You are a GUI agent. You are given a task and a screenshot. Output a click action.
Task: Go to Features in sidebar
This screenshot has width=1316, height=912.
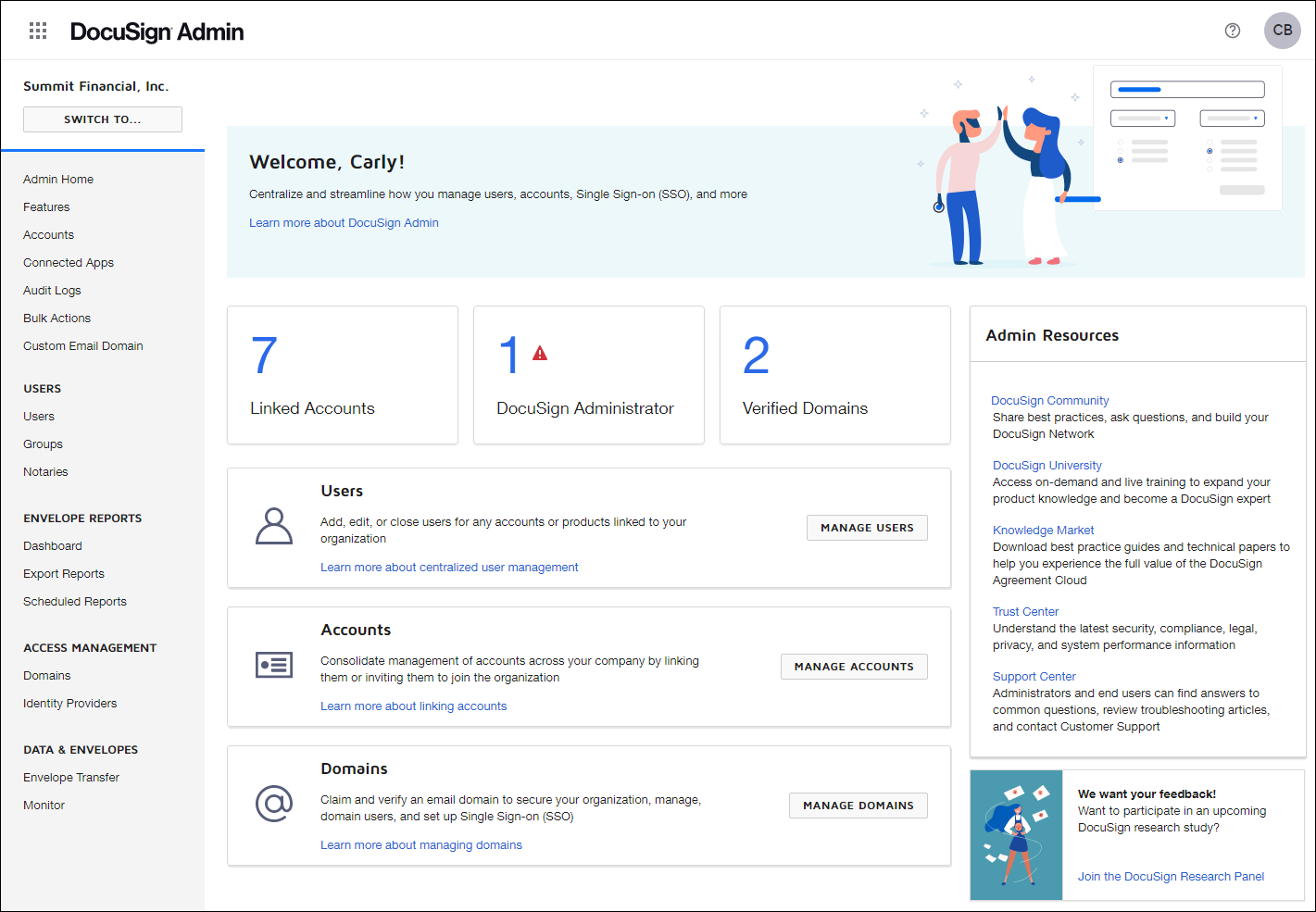coord(46,207)
